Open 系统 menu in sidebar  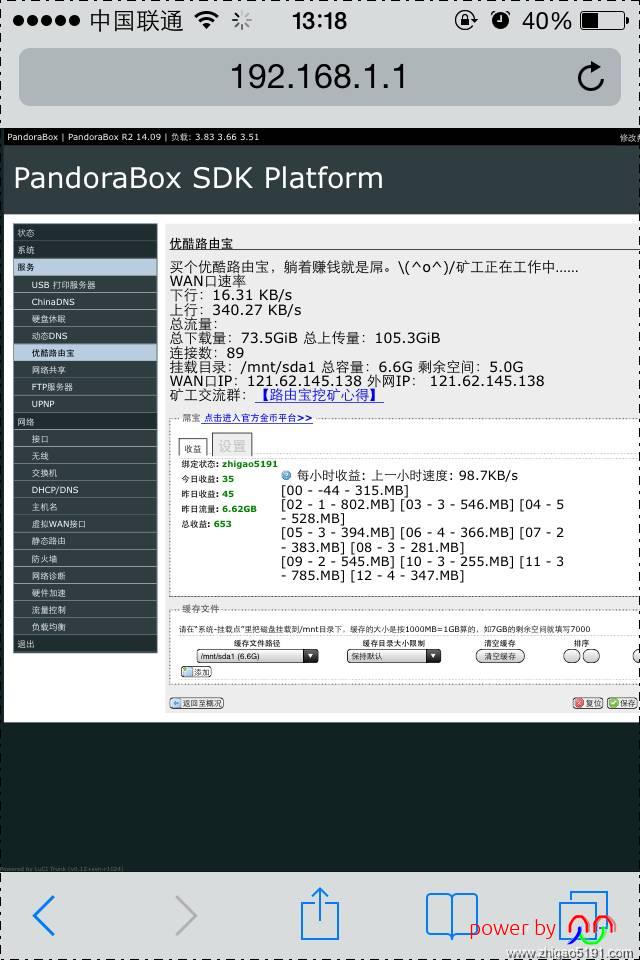pyautogui.click(x=85, y=250)
